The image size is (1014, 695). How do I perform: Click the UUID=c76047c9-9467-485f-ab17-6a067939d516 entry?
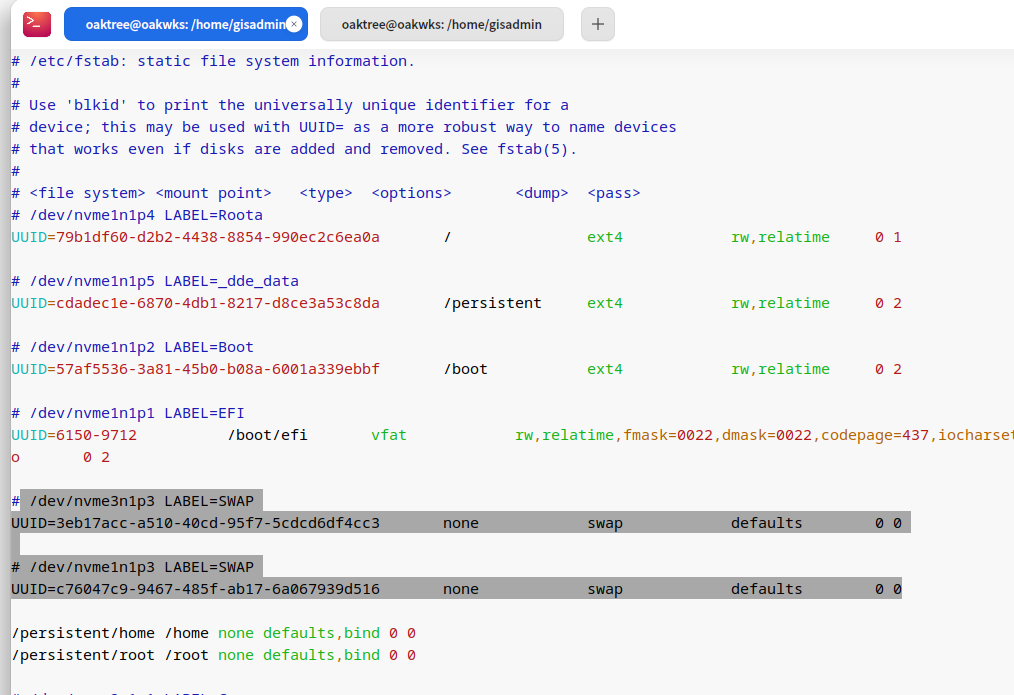click(x=195, y=589)
